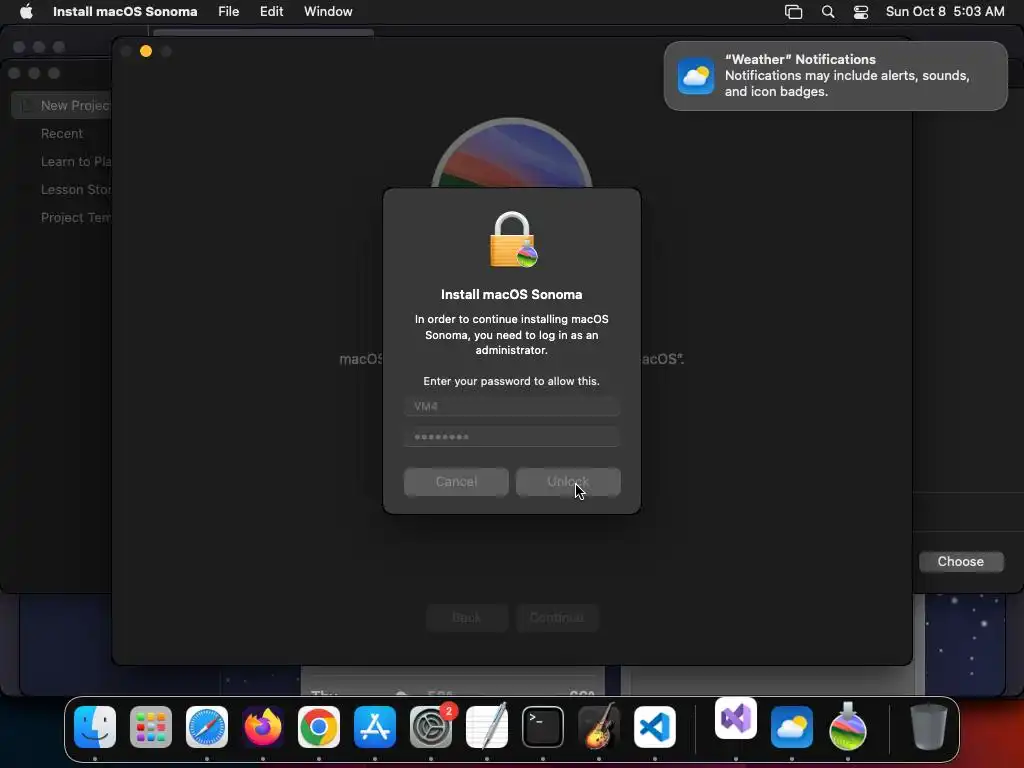Click the lock icon in the password dialog
This screenshot has height=768, width=1024.
tap(513, 240)
